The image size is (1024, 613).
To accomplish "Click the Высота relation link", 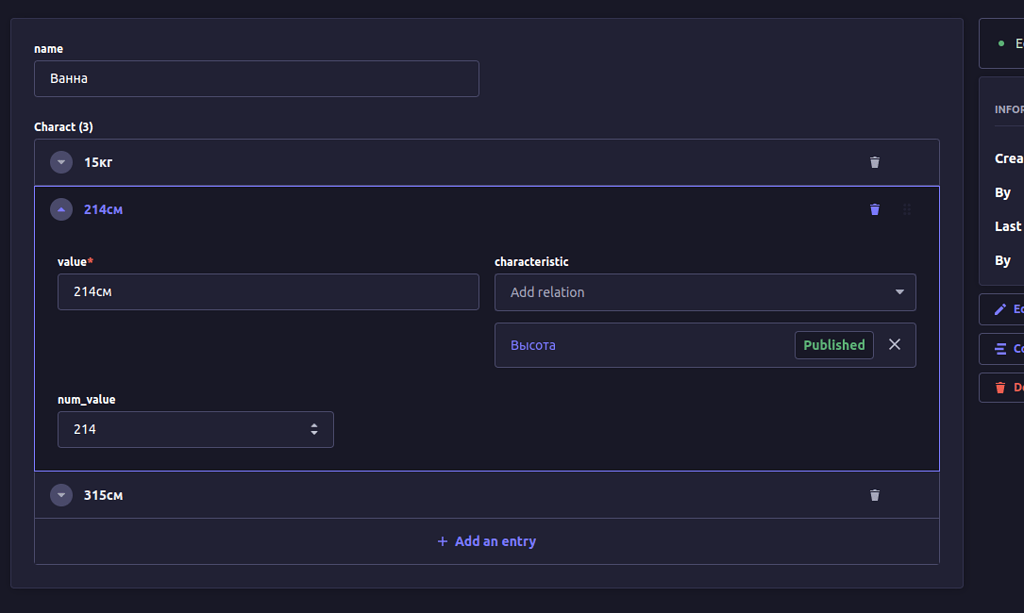I will [530, 344].
